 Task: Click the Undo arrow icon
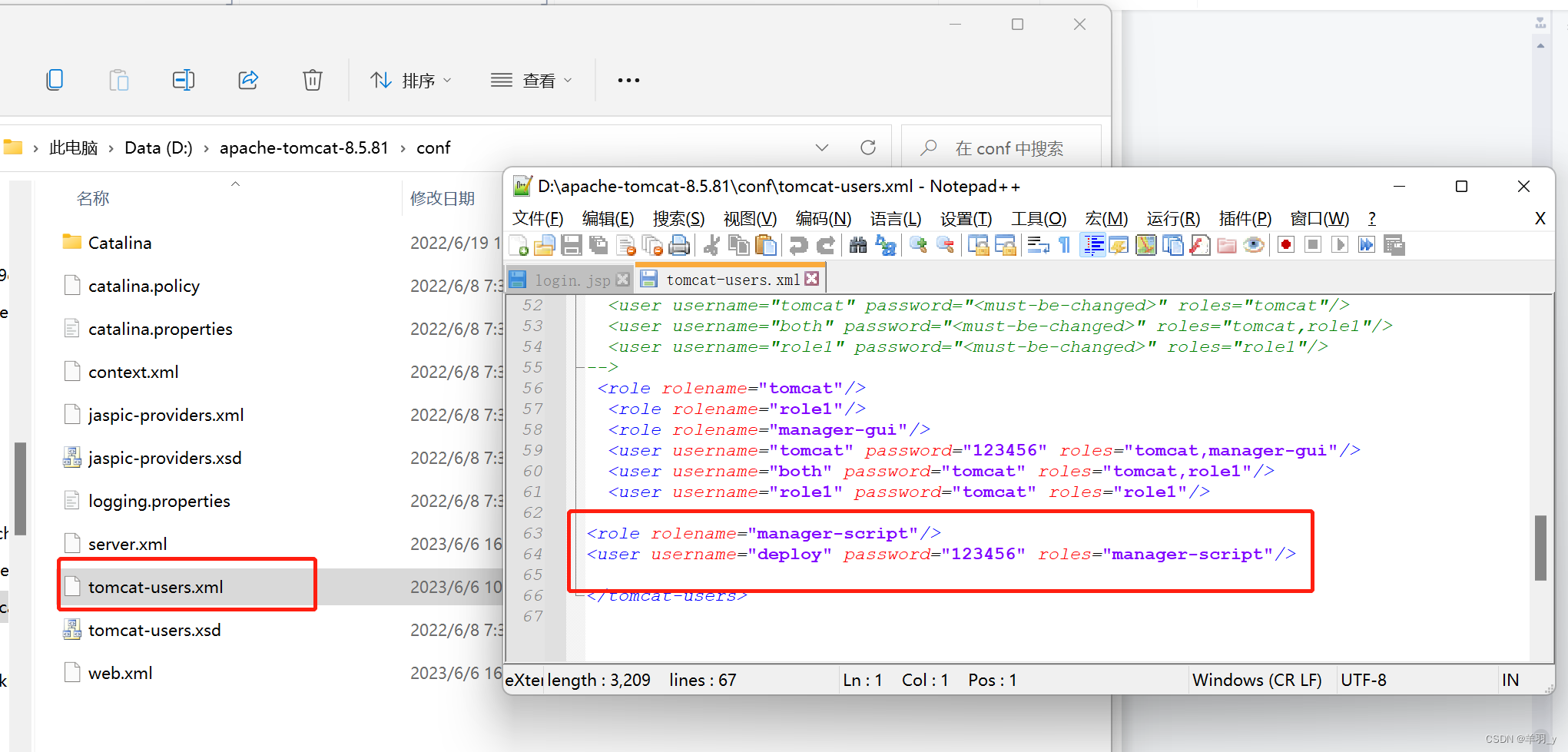tap(799, 245)
